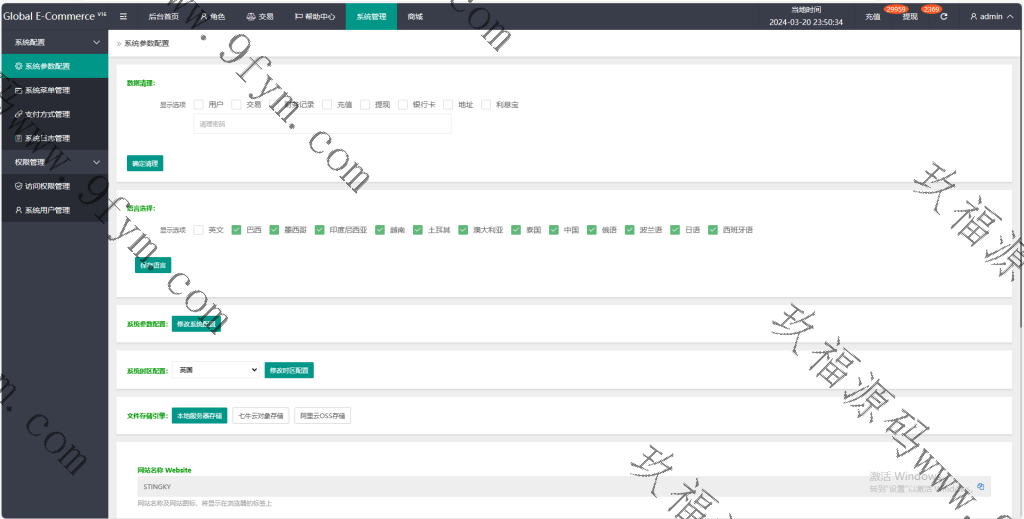The image size is (1024, 519).
Task: Collapse the 系统配置 sidebar group
Action: pos(96,43)
